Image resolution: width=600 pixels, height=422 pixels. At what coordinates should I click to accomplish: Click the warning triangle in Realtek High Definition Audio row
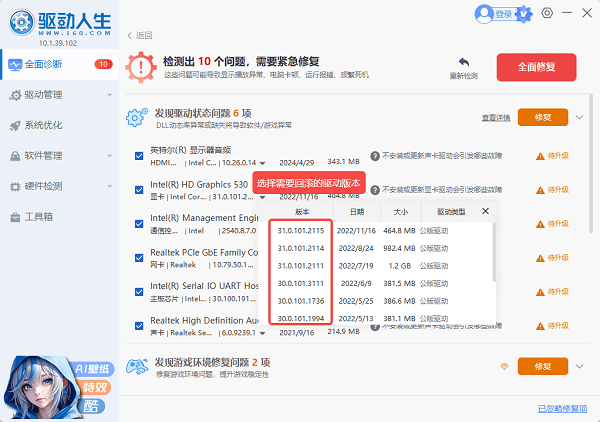(x=540, y=326)
